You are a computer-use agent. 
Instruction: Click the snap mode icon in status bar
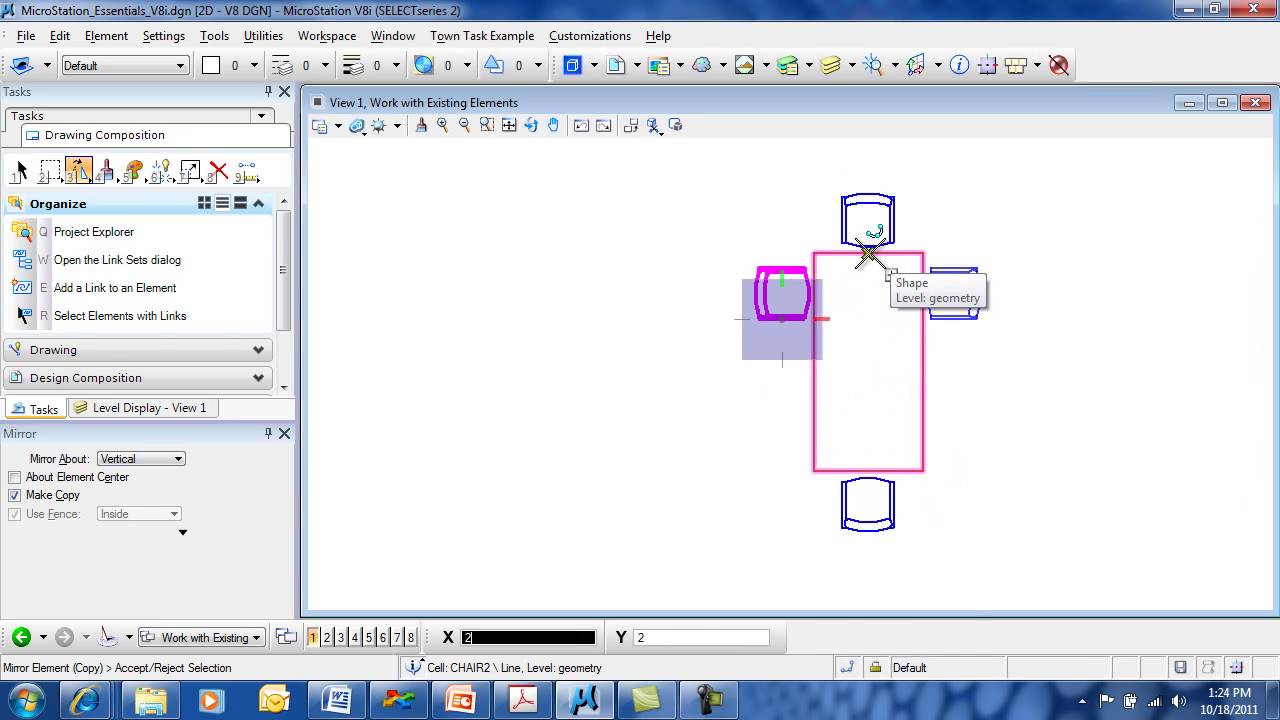point(848,667)
